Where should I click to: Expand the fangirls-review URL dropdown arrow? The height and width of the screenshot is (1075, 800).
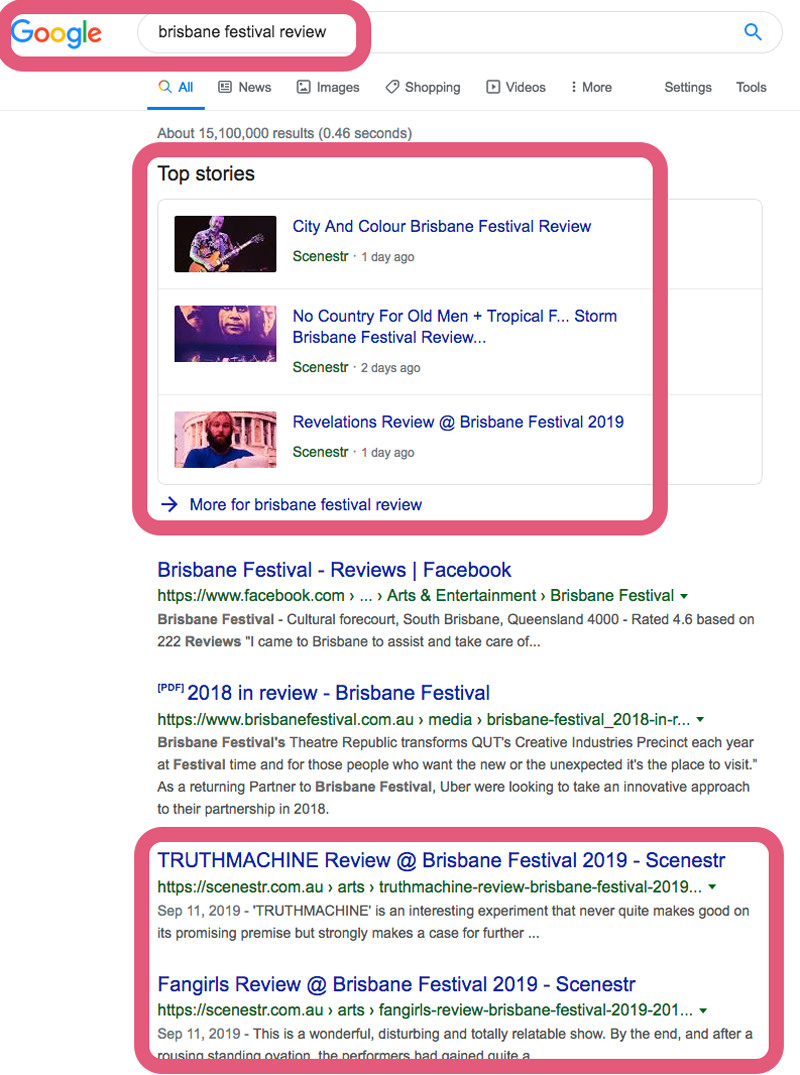tap(703, 1011)
